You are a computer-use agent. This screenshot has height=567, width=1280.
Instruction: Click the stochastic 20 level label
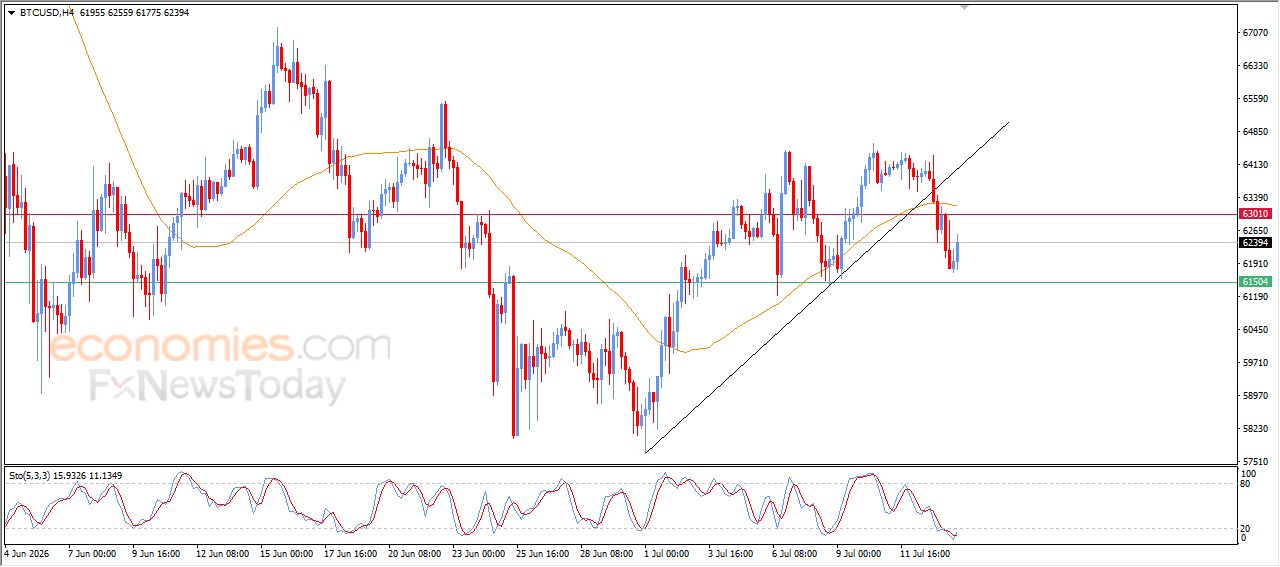1246,527
